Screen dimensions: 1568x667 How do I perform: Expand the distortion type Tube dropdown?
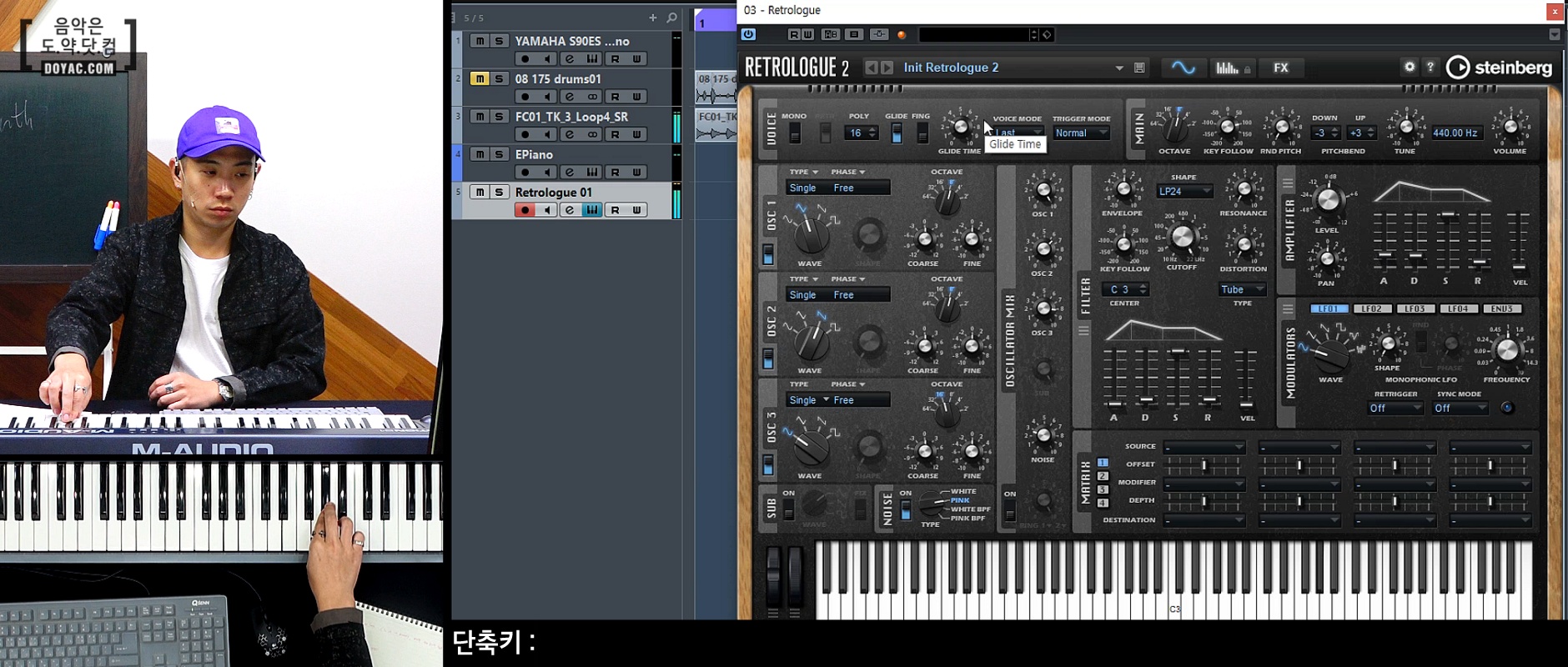[1242, 290]
